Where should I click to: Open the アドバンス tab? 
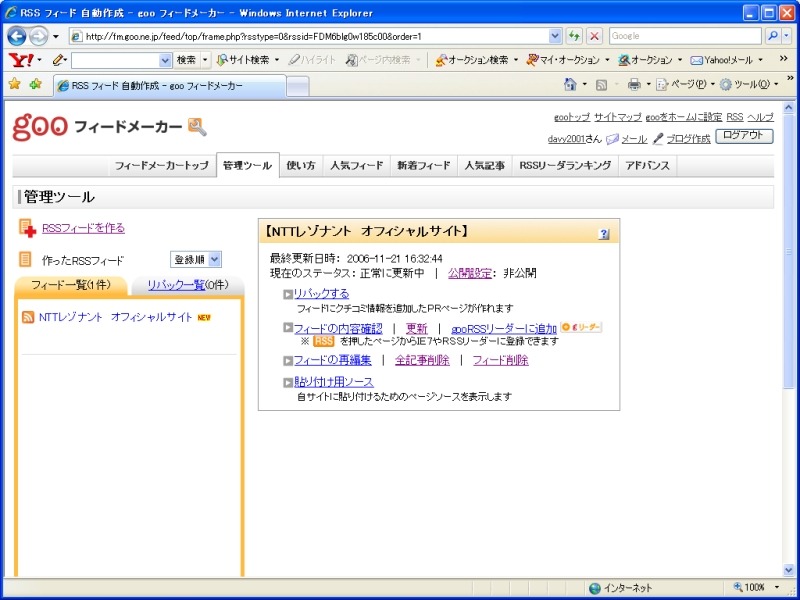(647, 165)
